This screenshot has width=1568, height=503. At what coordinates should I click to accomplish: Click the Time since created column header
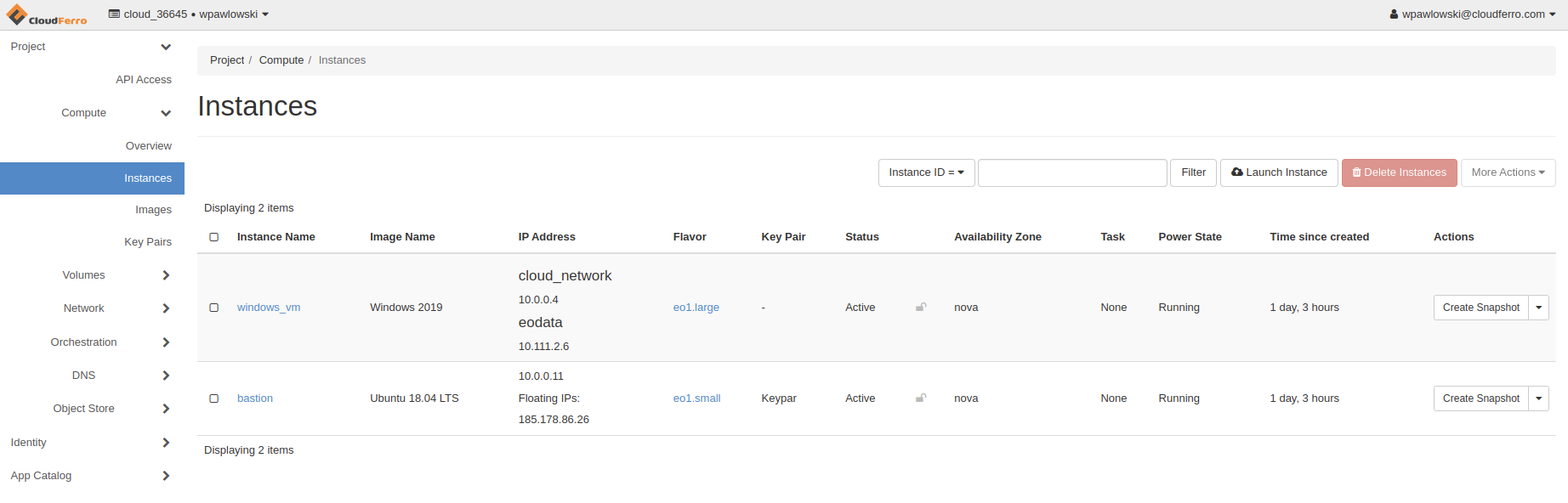(1320, 237)
